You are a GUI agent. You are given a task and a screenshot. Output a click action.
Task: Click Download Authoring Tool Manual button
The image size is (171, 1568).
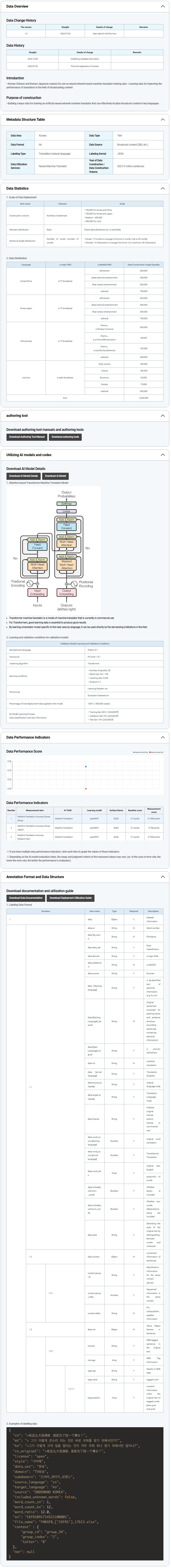coord(27,436)
